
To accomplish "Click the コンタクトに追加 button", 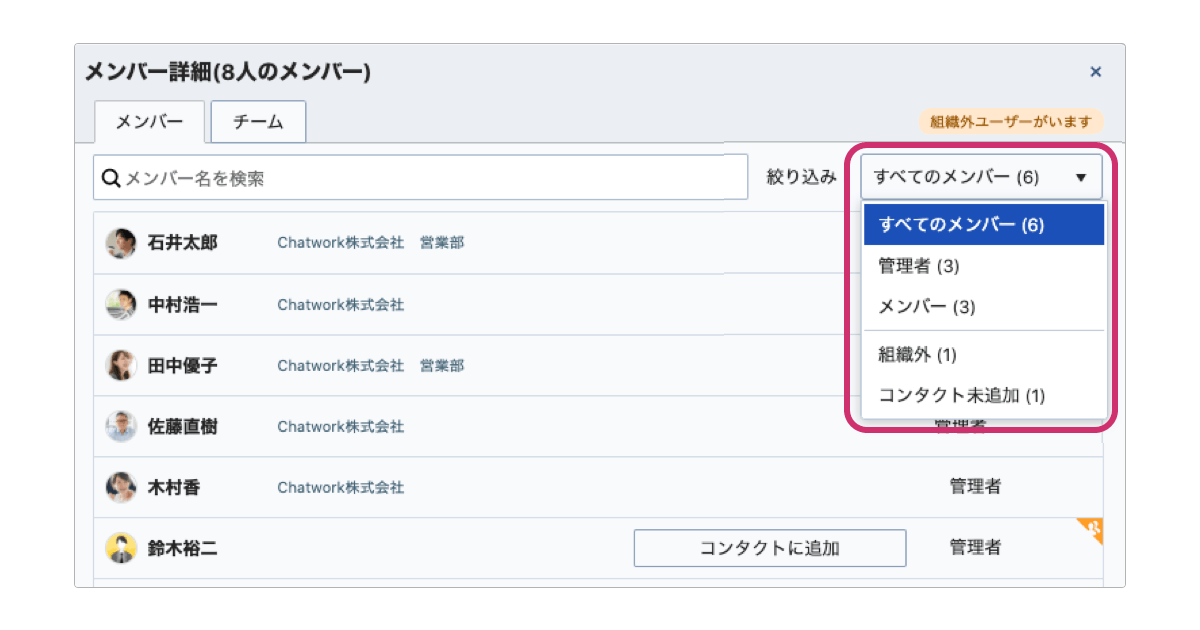I will click(x=770, y=548).
